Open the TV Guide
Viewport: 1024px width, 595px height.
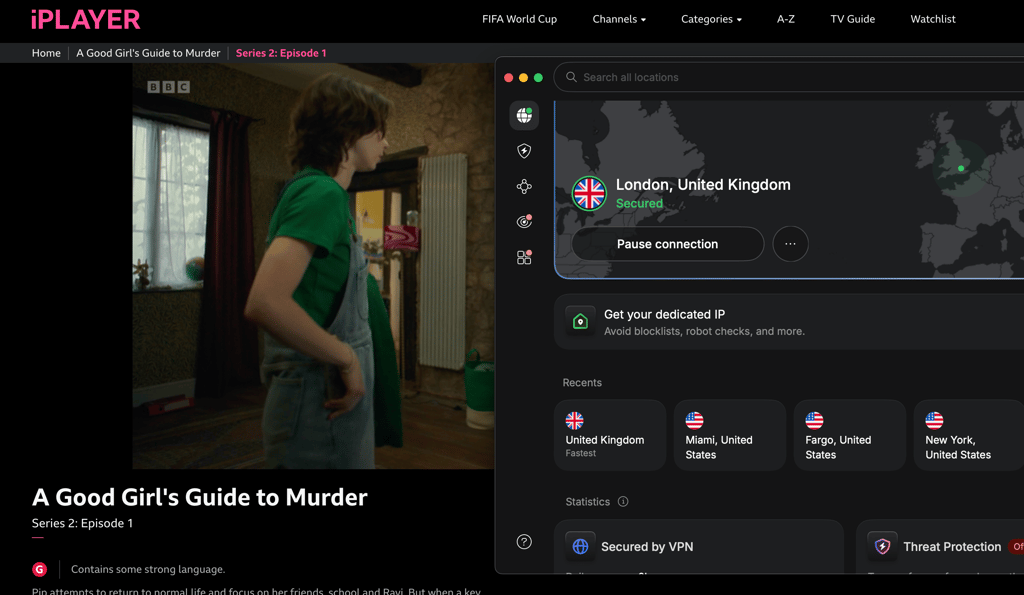852,19
